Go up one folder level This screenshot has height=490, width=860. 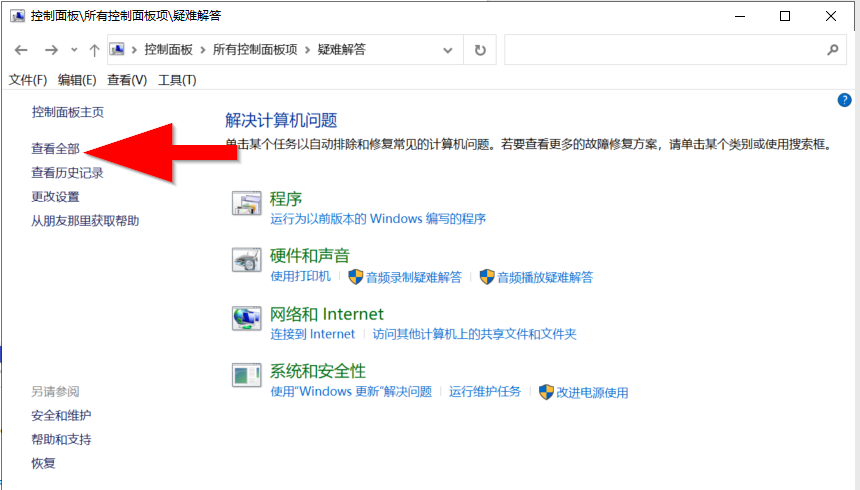coord(94,50)
